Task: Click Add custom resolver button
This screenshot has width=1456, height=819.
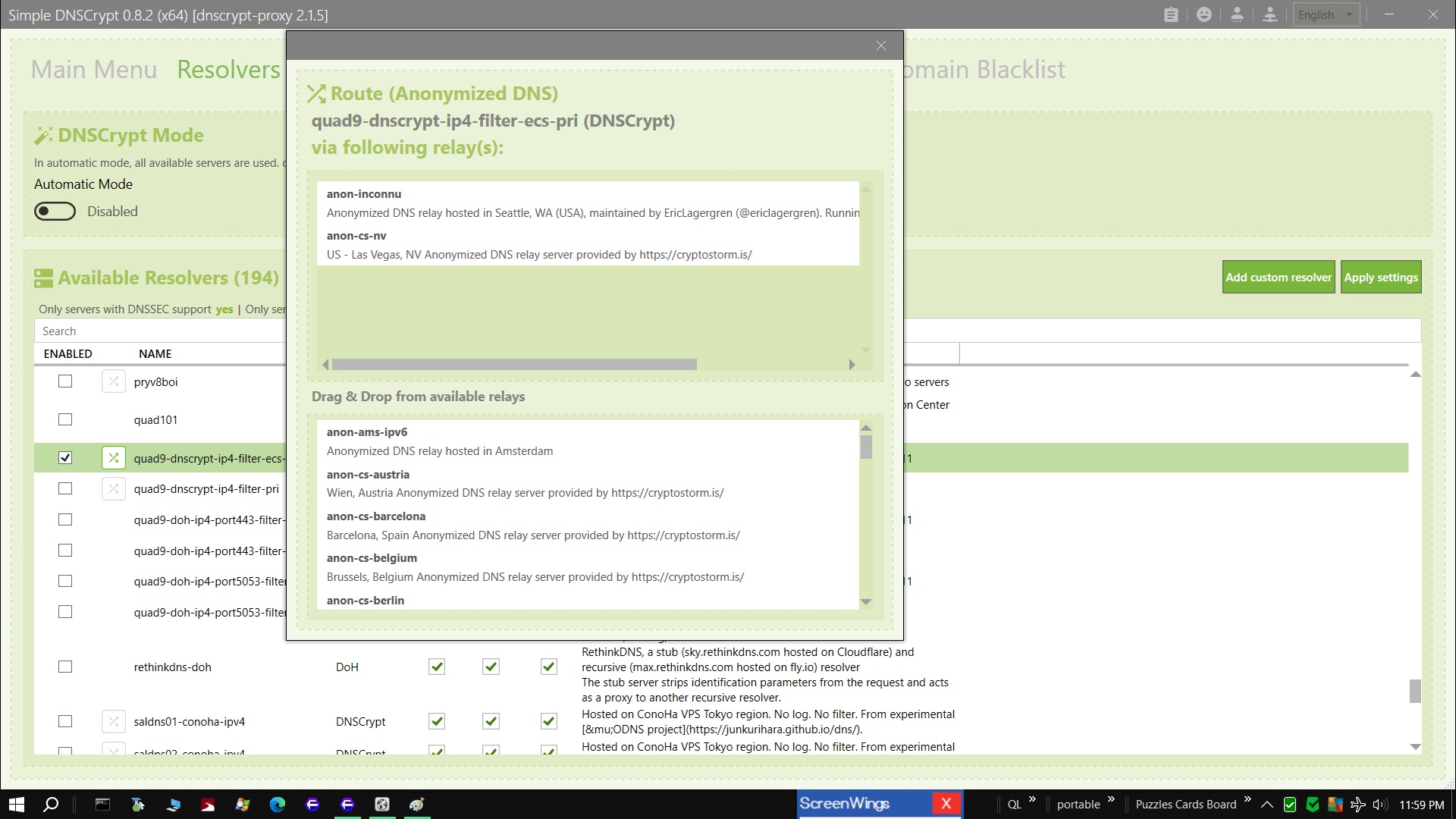Action: pos(1278,277)
